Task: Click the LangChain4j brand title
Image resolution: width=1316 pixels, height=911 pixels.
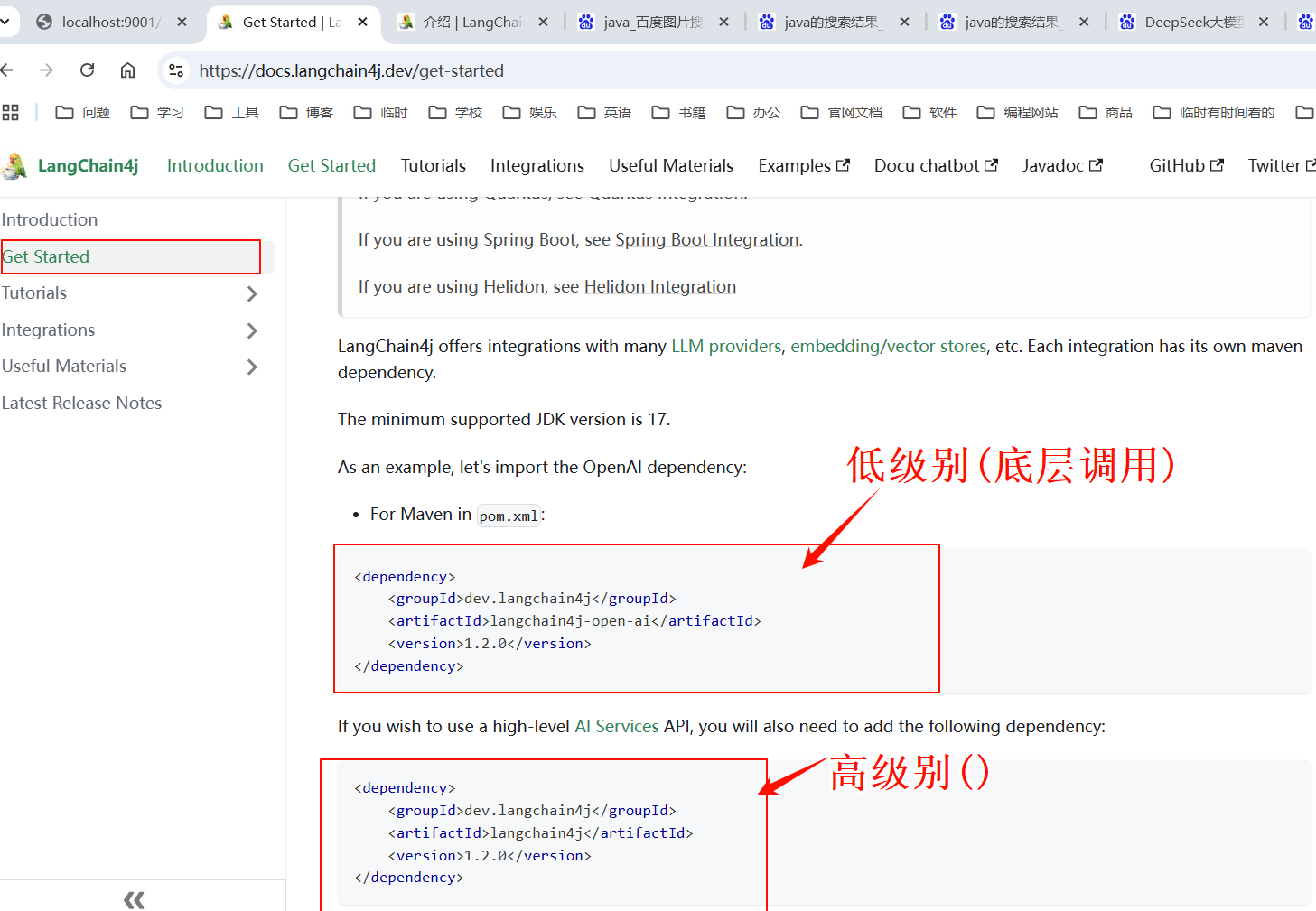Action: [x=88, y=165]
